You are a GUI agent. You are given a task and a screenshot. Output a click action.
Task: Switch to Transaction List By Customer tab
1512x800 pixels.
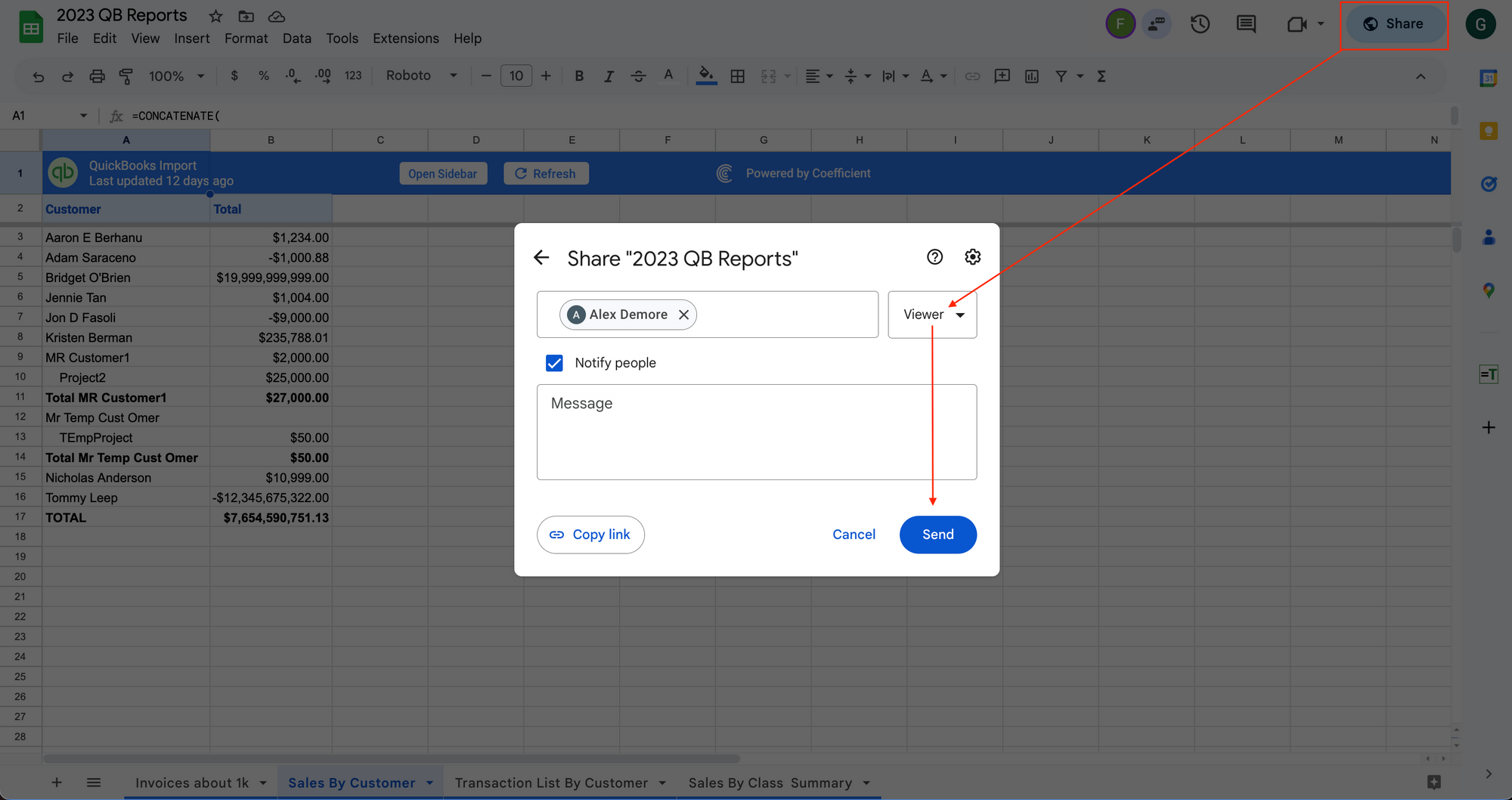point(551,783)
